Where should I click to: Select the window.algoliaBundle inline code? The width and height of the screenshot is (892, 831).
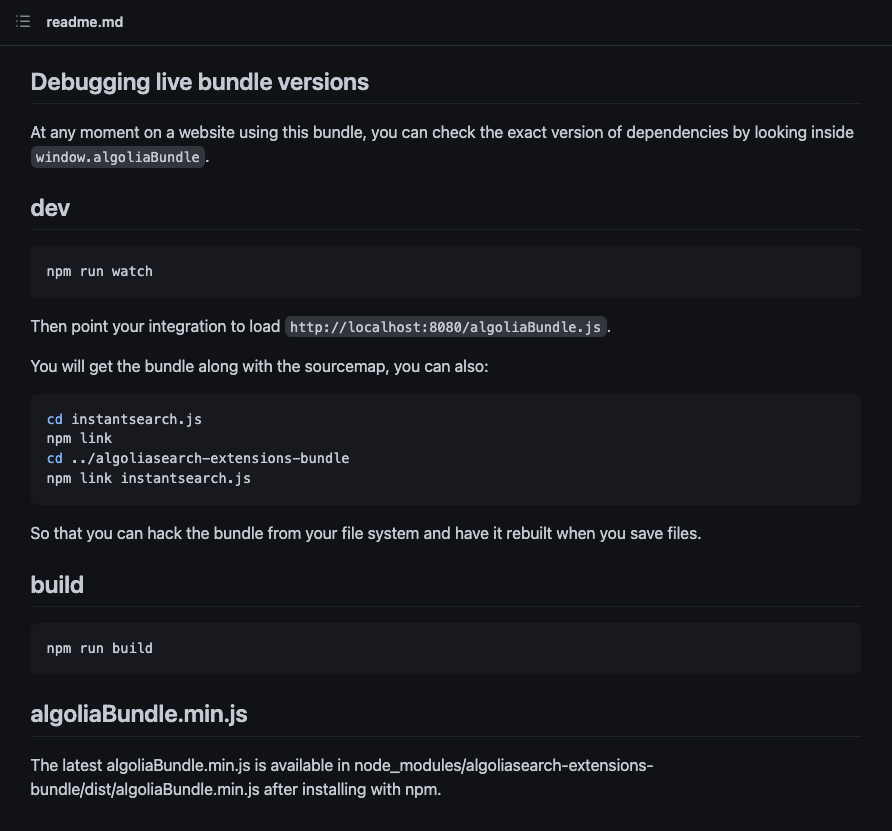118,157
